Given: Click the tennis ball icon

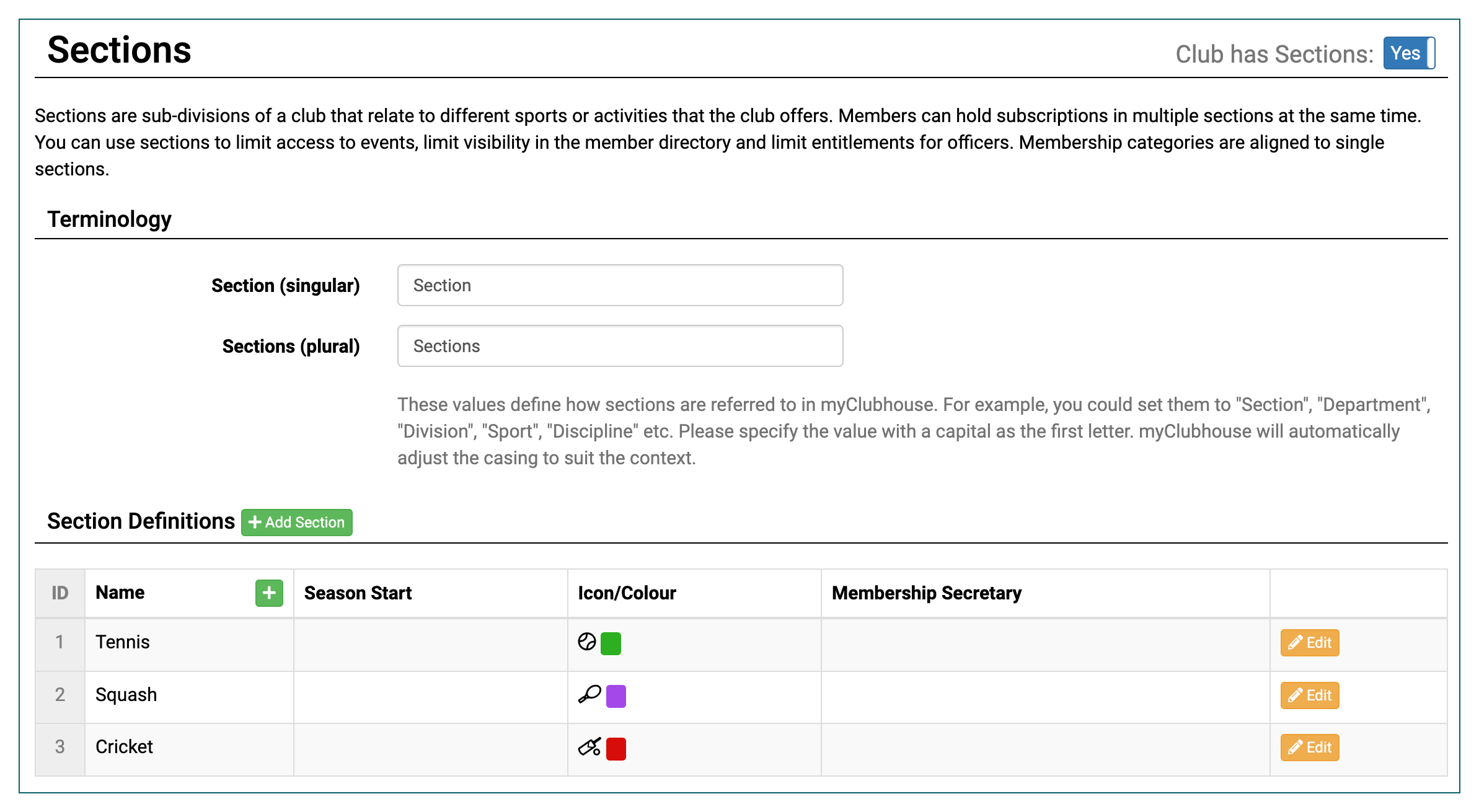Looking at the screenshot, I should pos(587,642).
